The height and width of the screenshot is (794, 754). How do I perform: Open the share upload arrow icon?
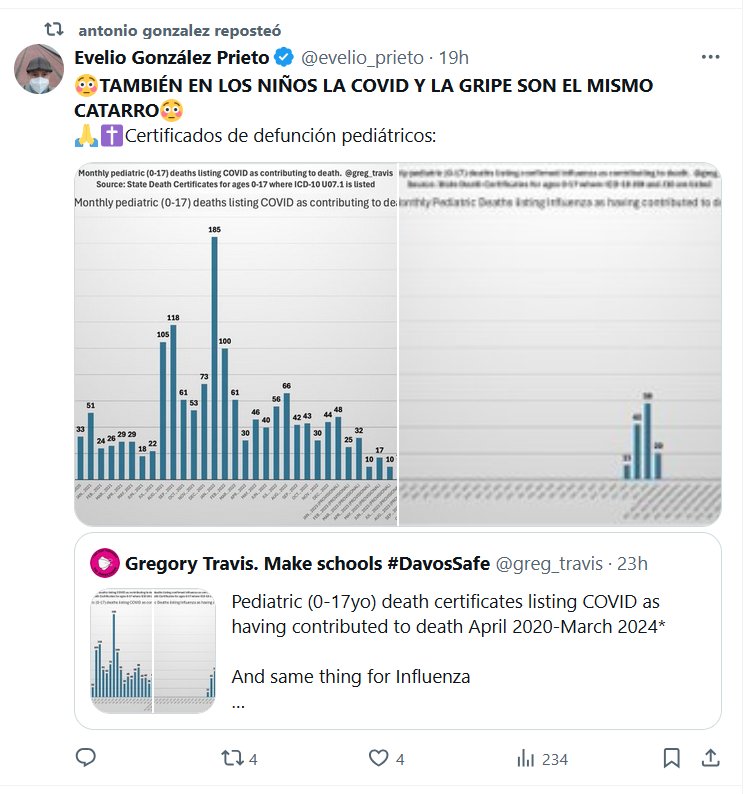[710, 758]
